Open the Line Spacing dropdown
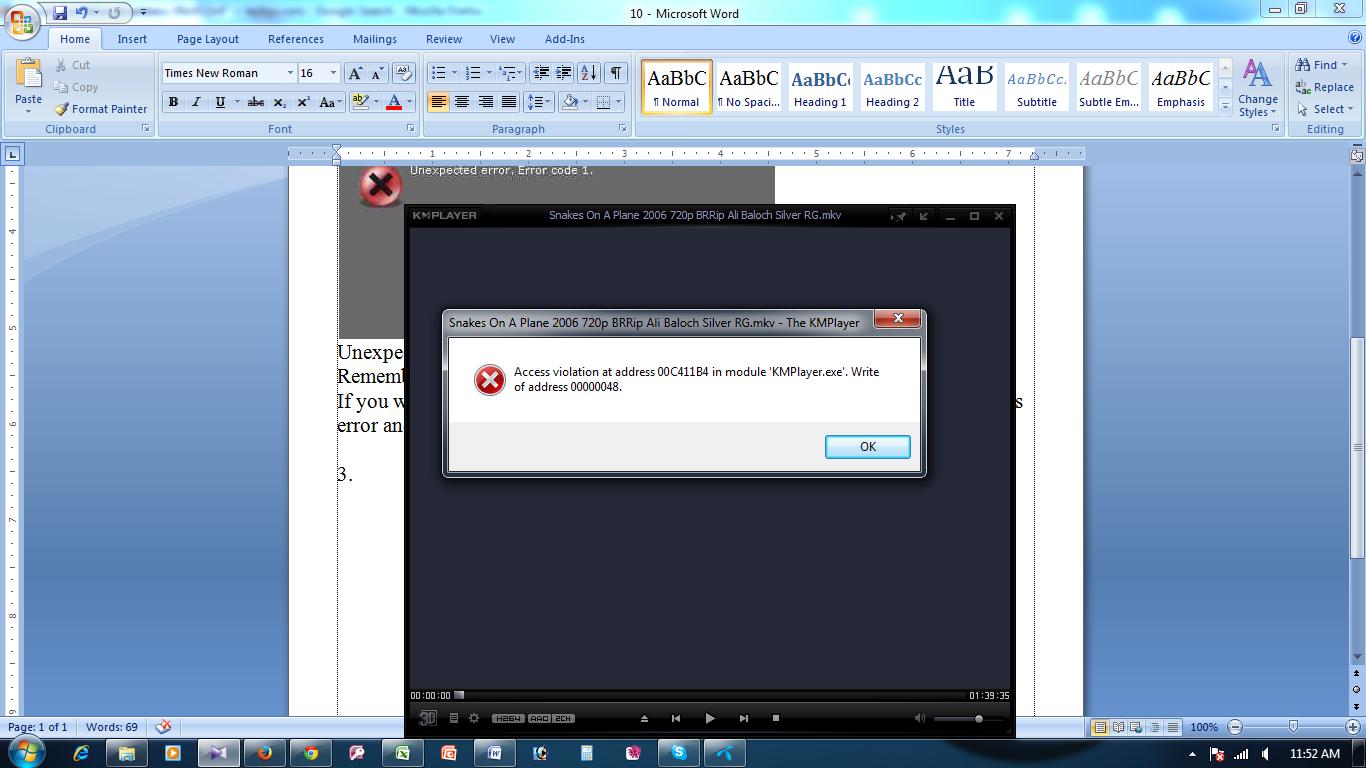This screenshot has height=768, width=1366. pyautogui.click(x=540, y=102)
